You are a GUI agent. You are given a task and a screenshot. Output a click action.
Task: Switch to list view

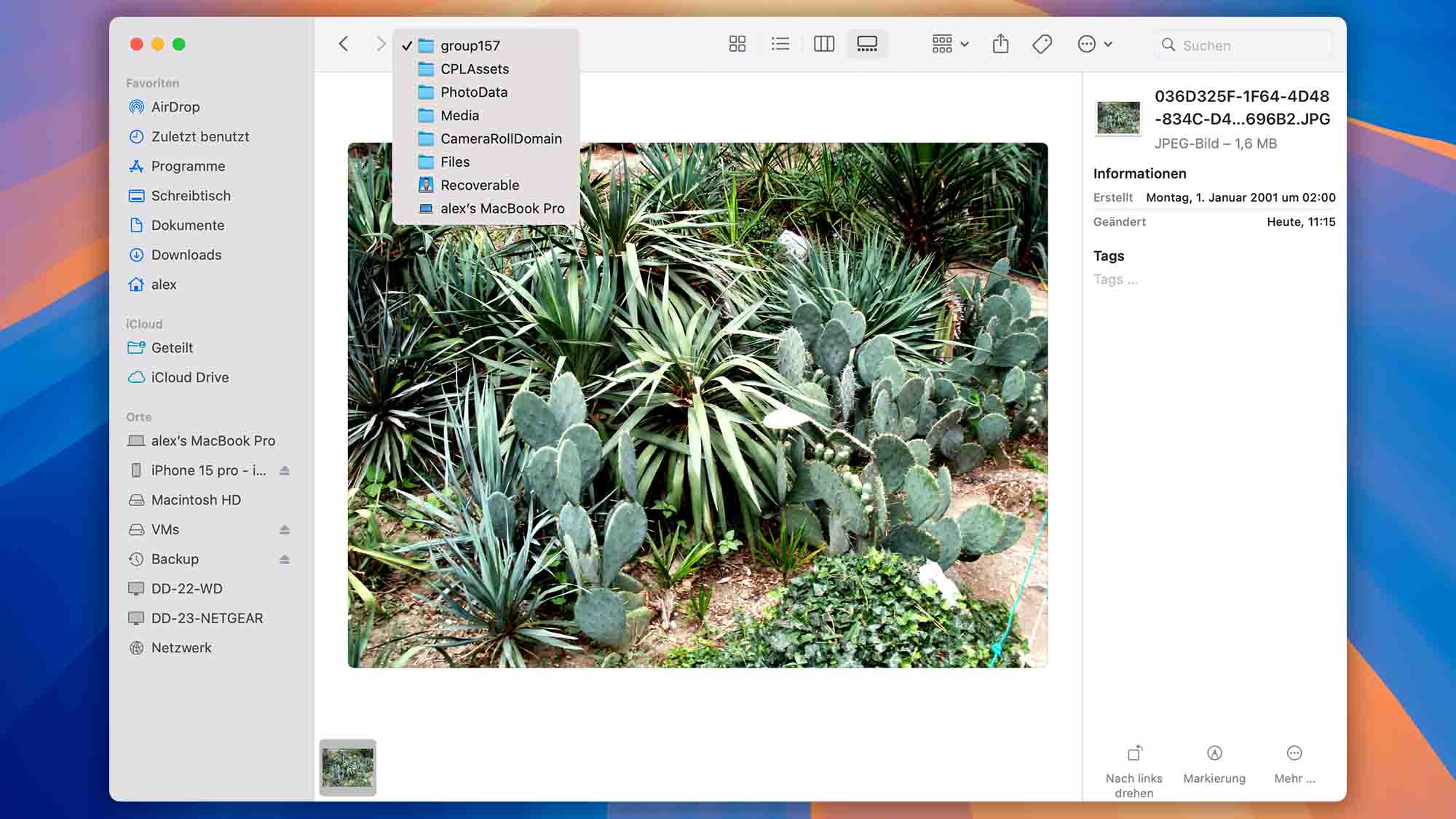780,44
